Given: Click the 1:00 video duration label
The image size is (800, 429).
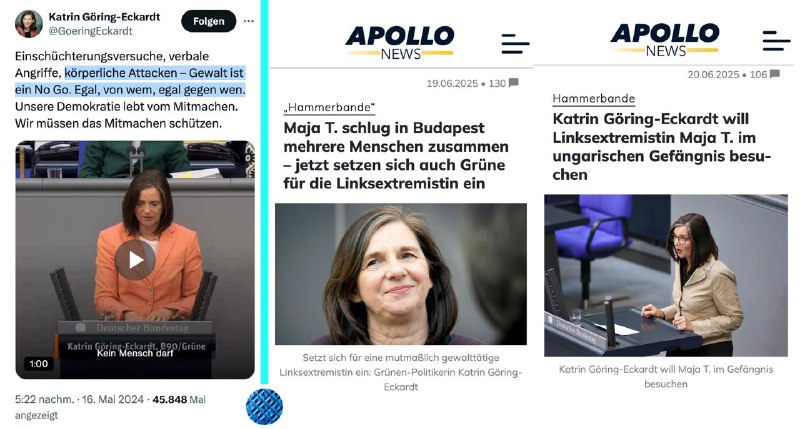Looking at the screenshot, I should point(38,364).
